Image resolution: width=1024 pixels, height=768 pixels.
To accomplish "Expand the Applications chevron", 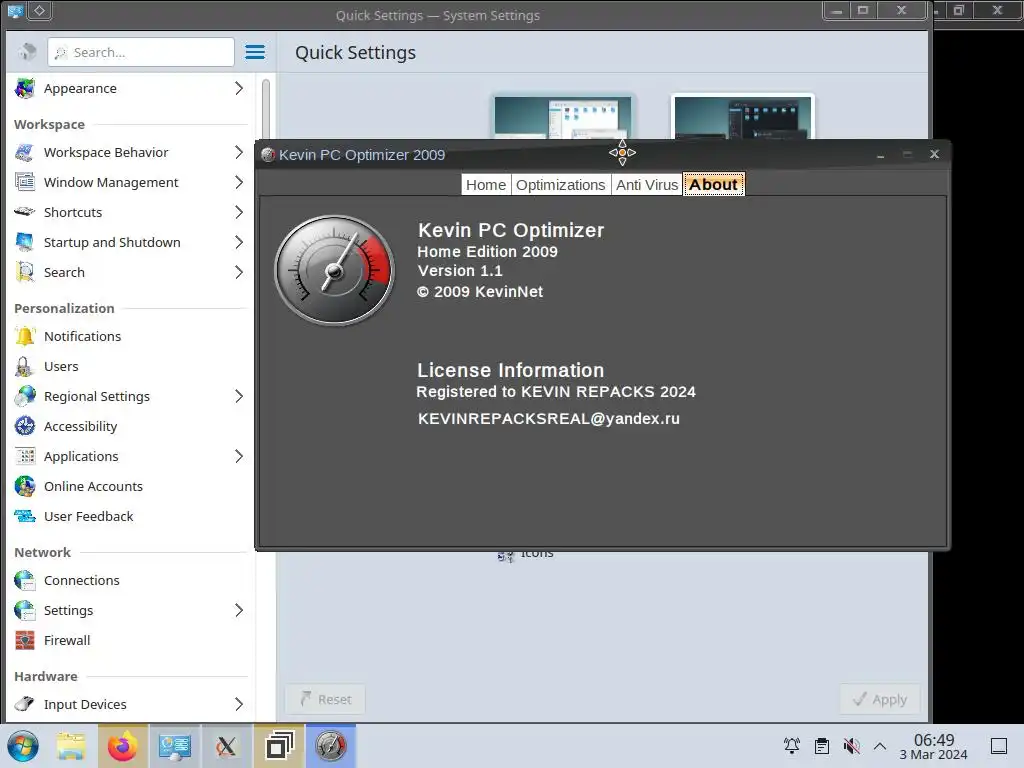I will [239, 456].
